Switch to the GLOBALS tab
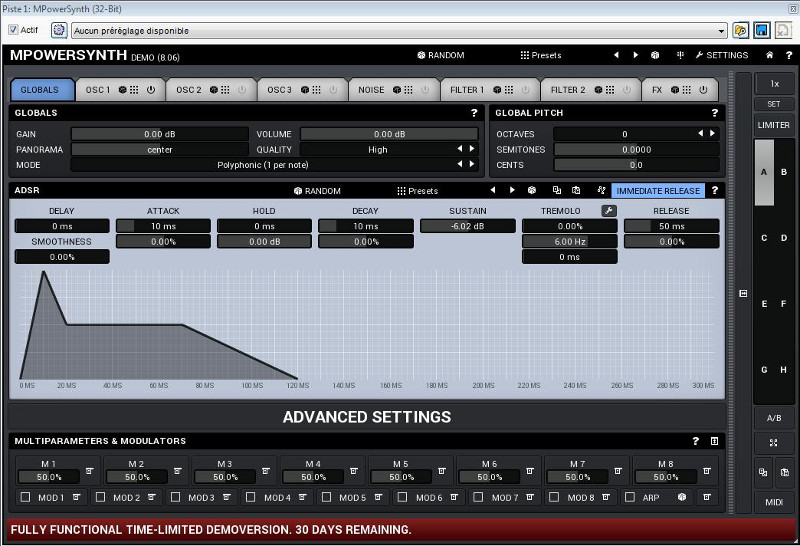Viewport: 800px width, 546px height. pyautogui.click(x=42, y=90)
